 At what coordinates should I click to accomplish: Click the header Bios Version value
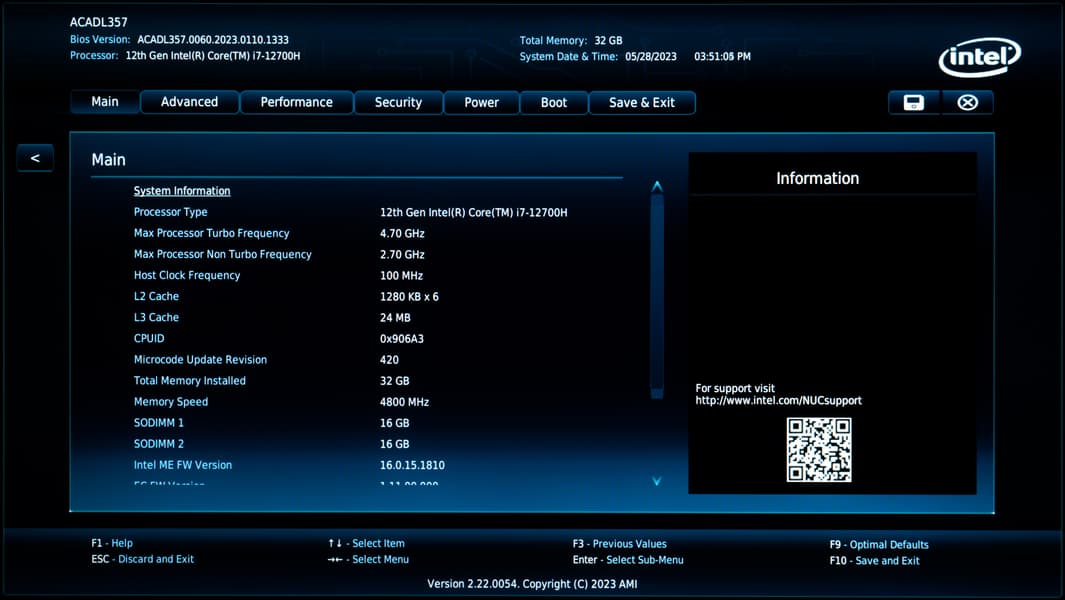(x=213, y=40)
